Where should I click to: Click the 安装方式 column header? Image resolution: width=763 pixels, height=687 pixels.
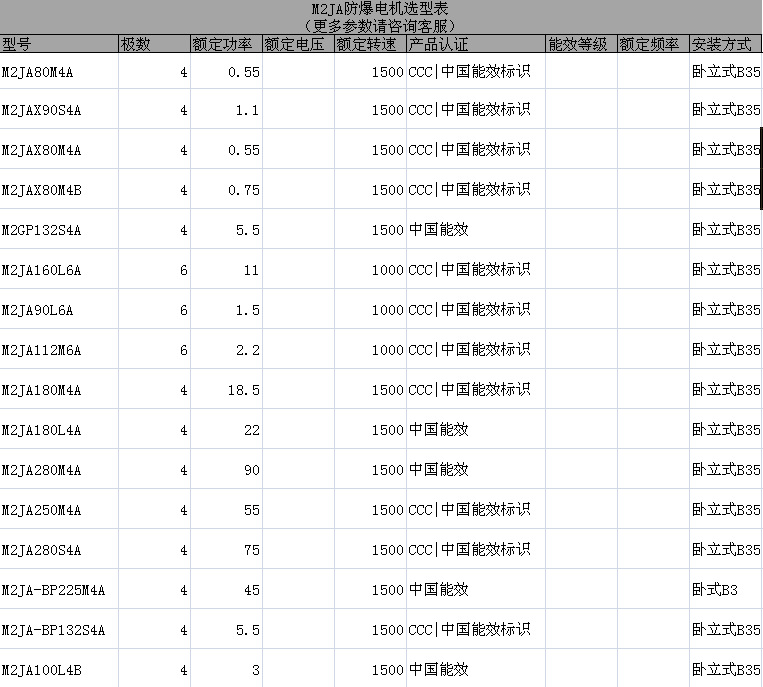click(725, 45)
